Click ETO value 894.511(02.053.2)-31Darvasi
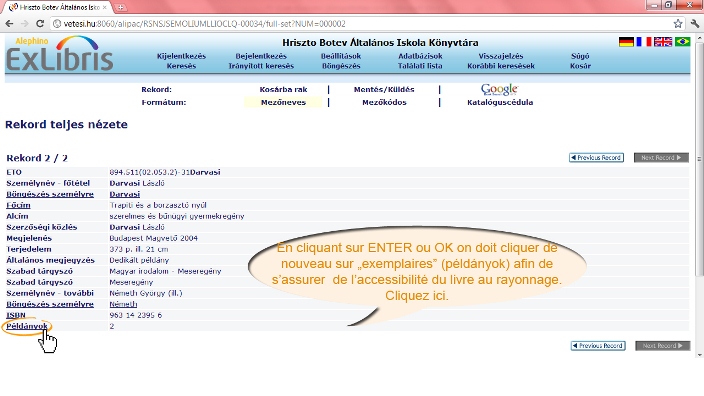Screen dimensions: 704x396 pos(165,172)
